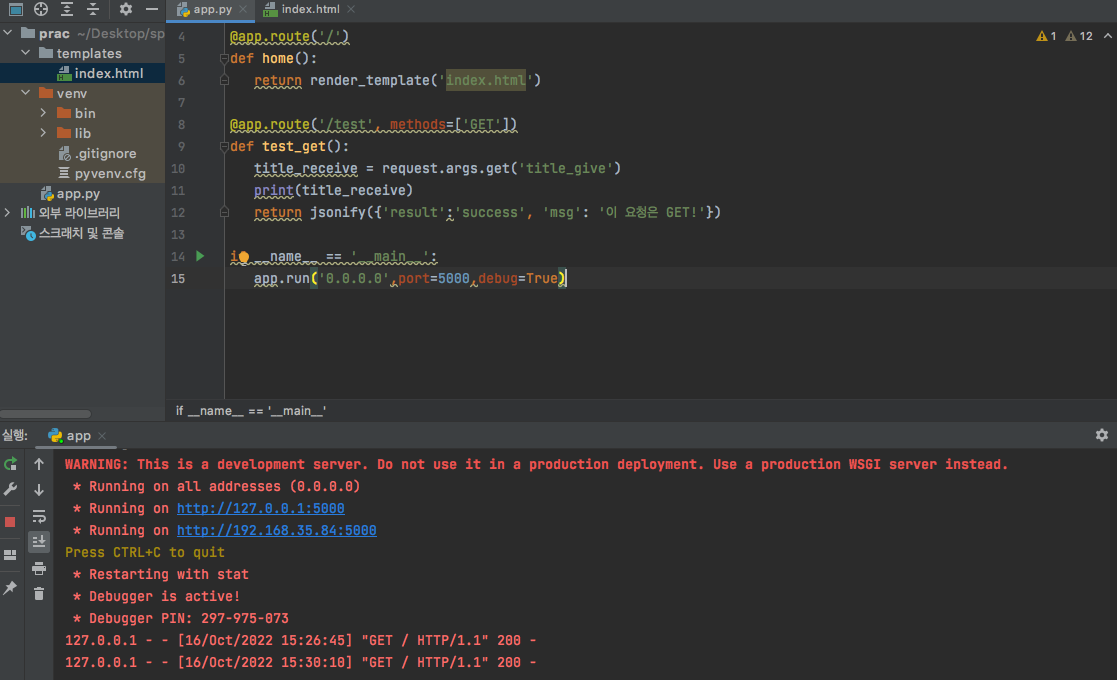Fold the test_get function at line 9
This screenshot has height=680, width=1117.
(x=224, y=147)
